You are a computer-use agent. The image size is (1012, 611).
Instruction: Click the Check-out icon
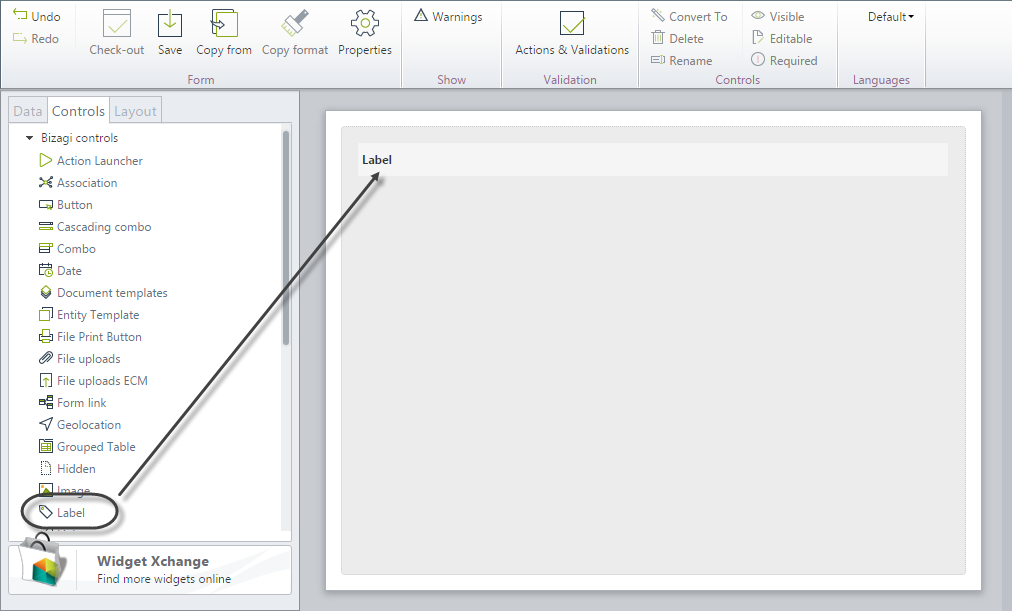(117, 24)
